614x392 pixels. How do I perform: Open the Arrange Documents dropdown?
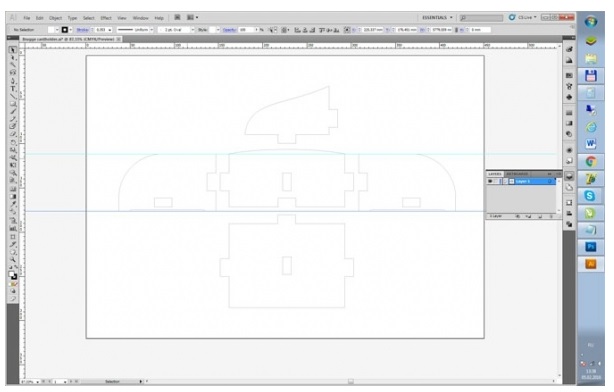point(192,17)
